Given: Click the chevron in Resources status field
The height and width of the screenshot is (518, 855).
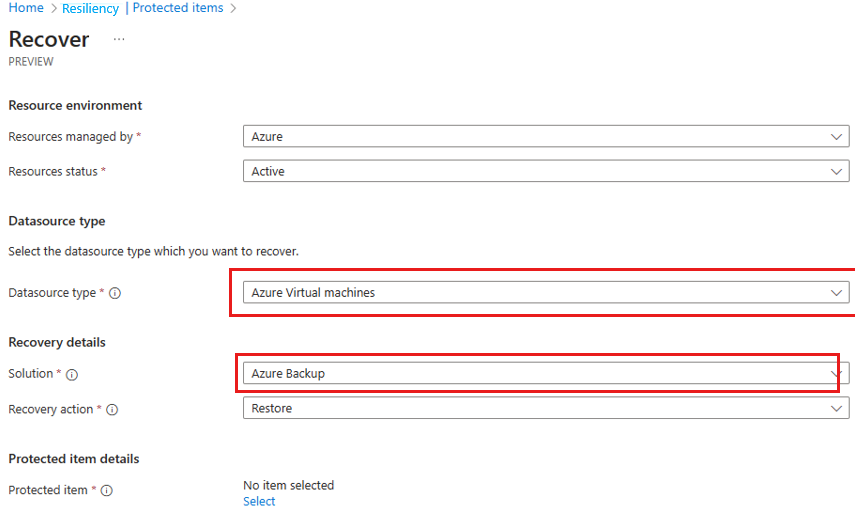Looking at the screenshot, I should coord(836,172).
